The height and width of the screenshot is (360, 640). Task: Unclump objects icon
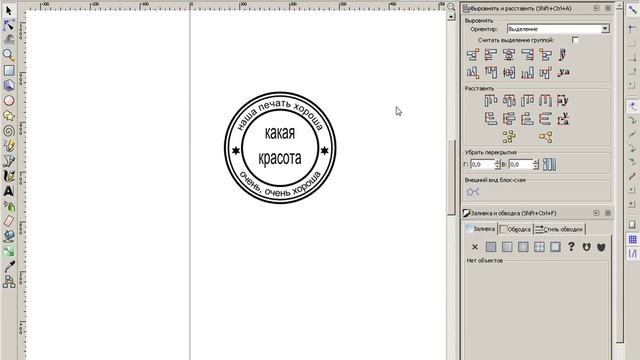tap(545, 137)
